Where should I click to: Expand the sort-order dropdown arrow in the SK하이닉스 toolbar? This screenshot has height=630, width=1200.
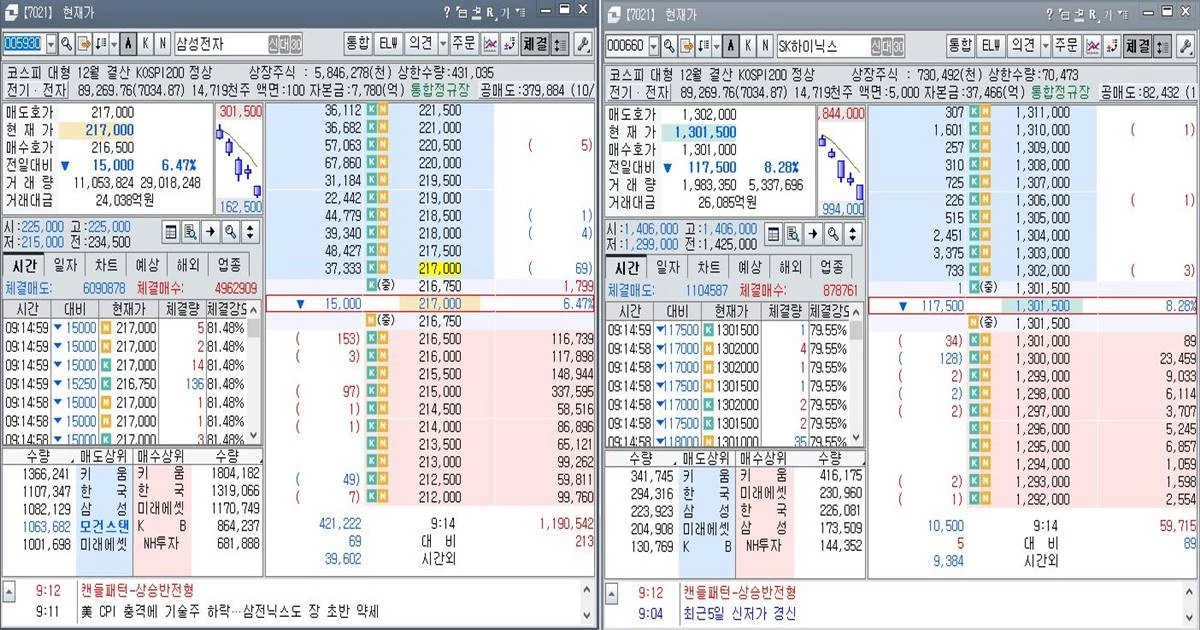(716, 45)
